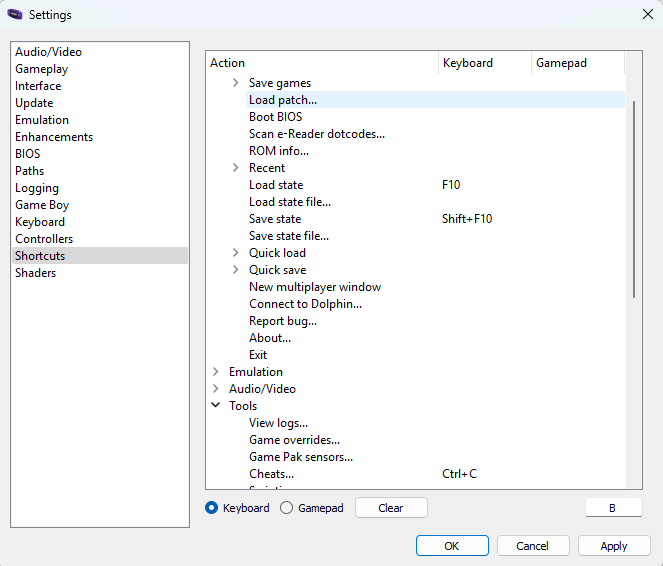The height and width of the screenshot is (566, 663).
Task: Click the vertical scrollbar of action list
Action: [x=634, y=200]
